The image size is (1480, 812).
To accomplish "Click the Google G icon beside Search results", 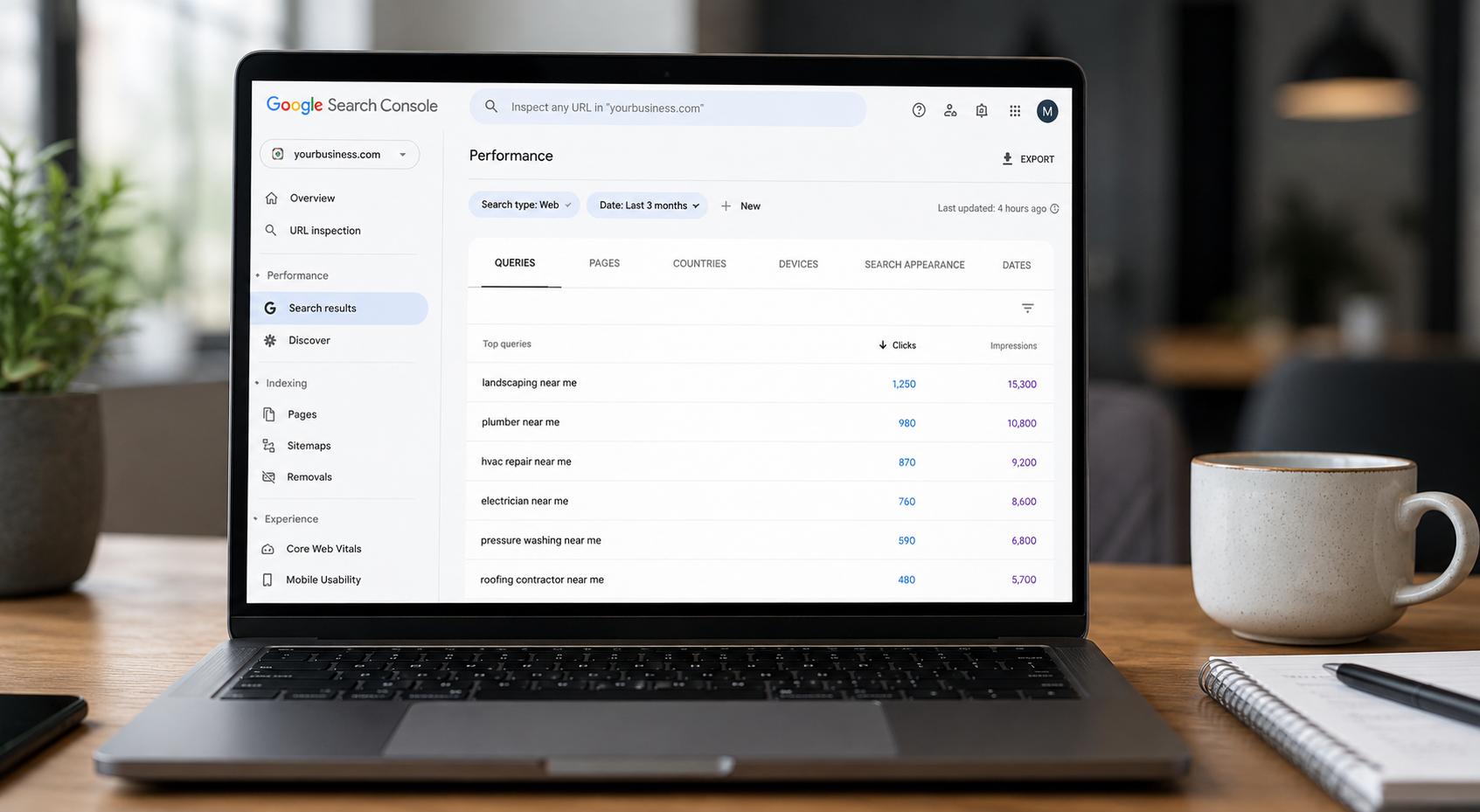I will click(270, 308).
